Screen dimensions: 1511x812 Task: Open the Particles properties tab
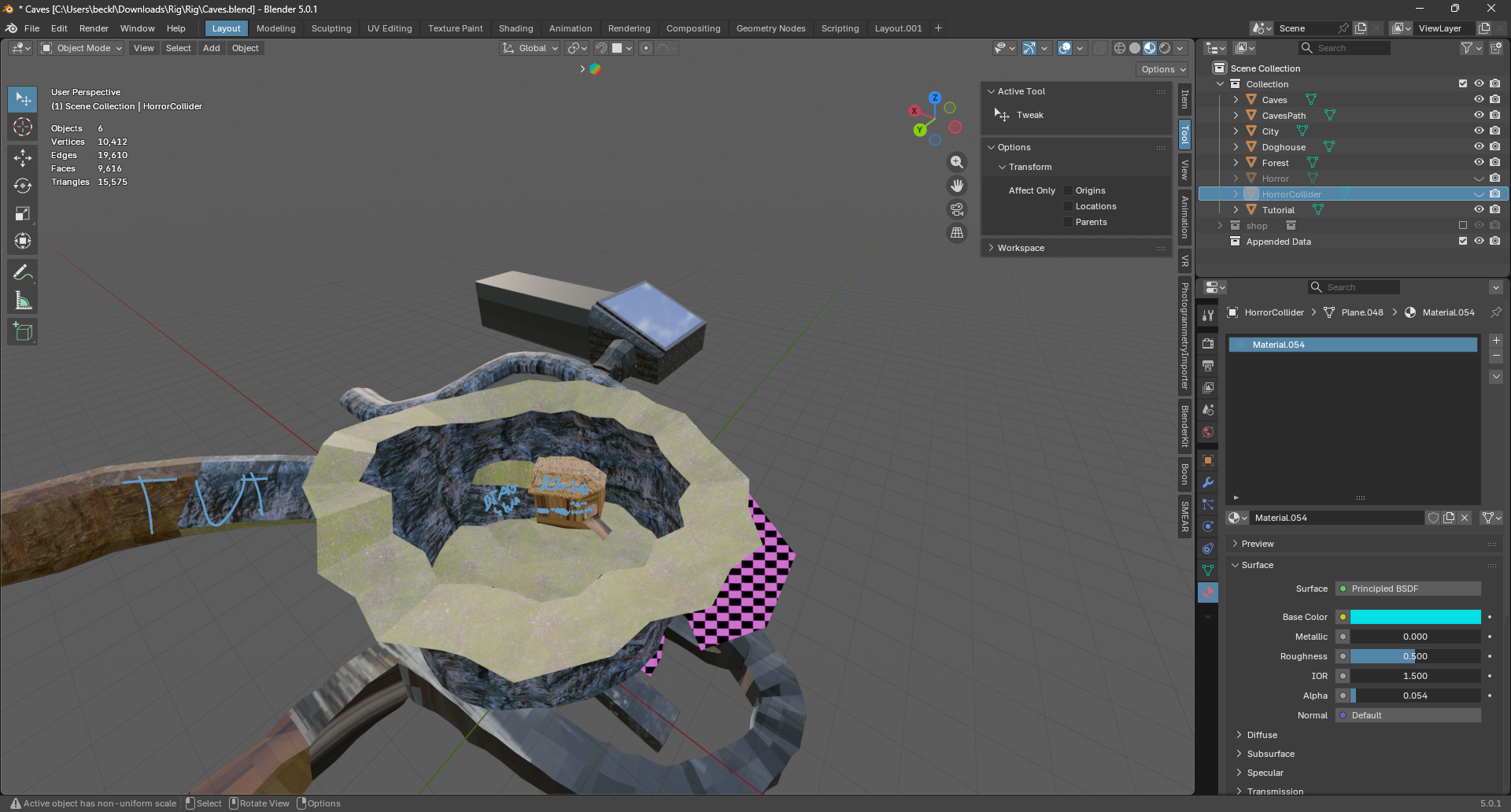[1208, 504]
